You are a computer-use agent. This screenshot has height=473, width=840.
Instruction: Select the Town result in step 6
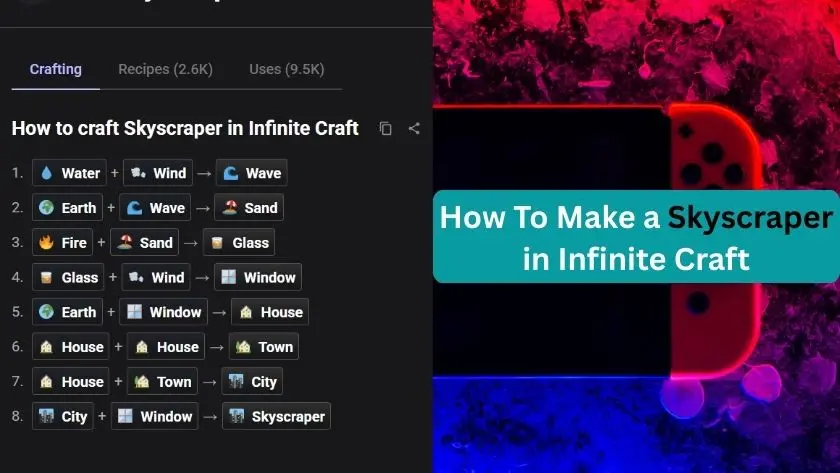click(x=264, y=347)
